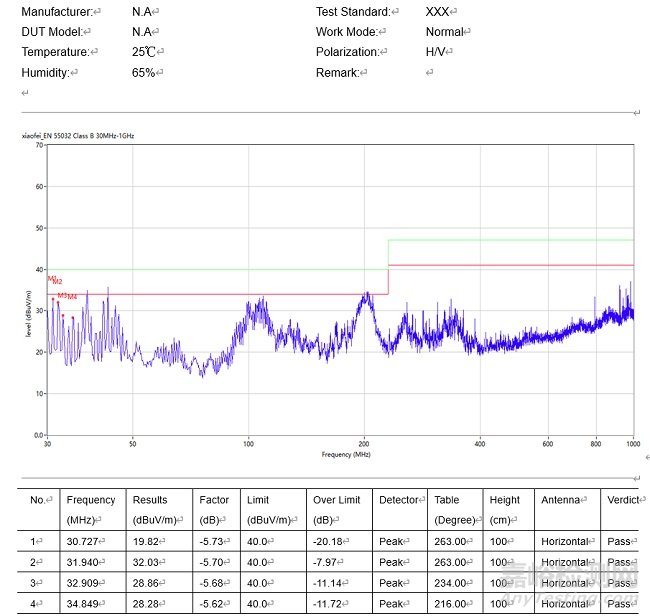
Task: Select the 19.82 results cell in row 1
Action: coord(146,541)
